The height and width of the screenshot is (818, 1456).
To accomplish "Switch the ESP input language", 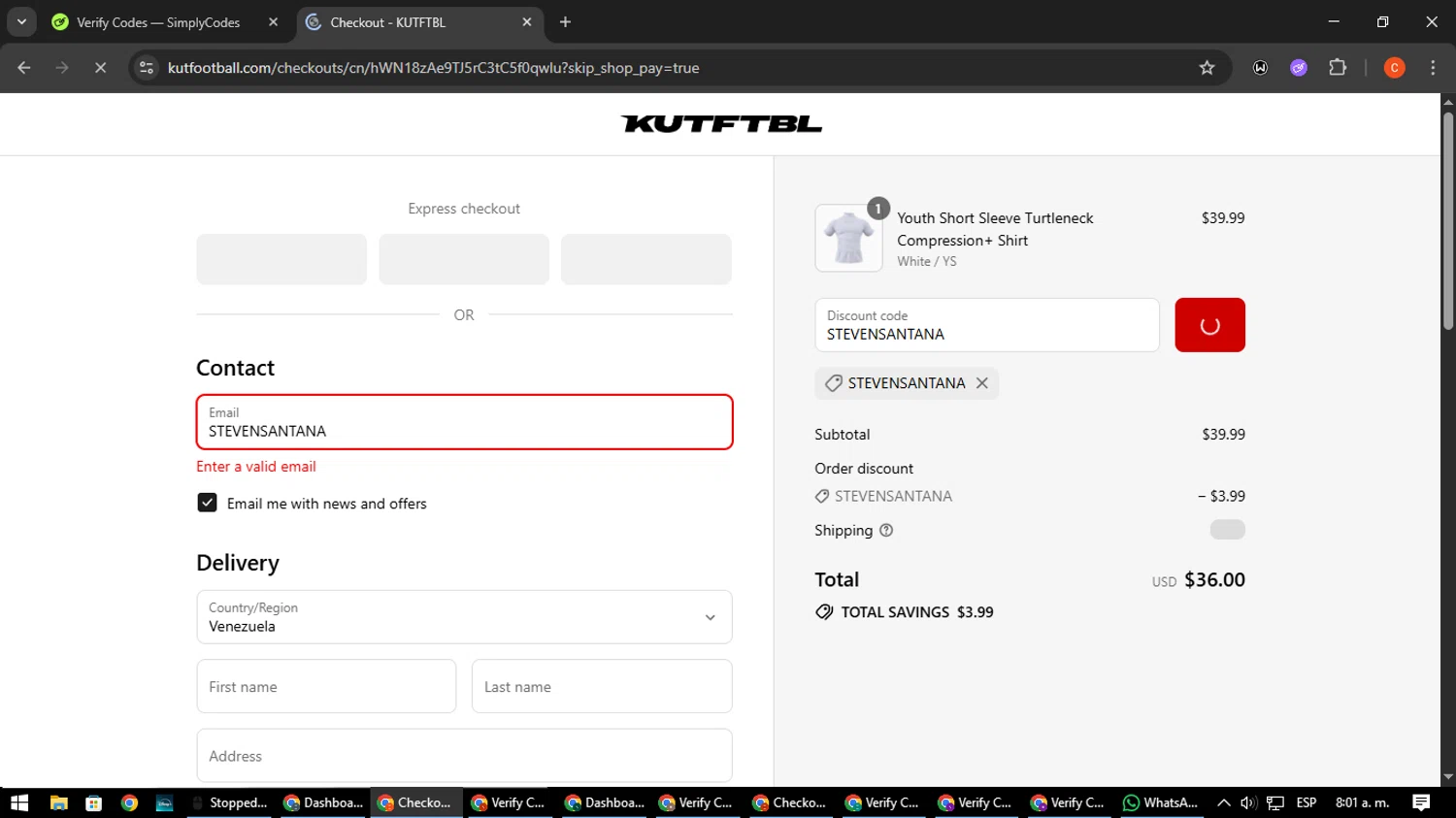I will tap(1307, 802).
